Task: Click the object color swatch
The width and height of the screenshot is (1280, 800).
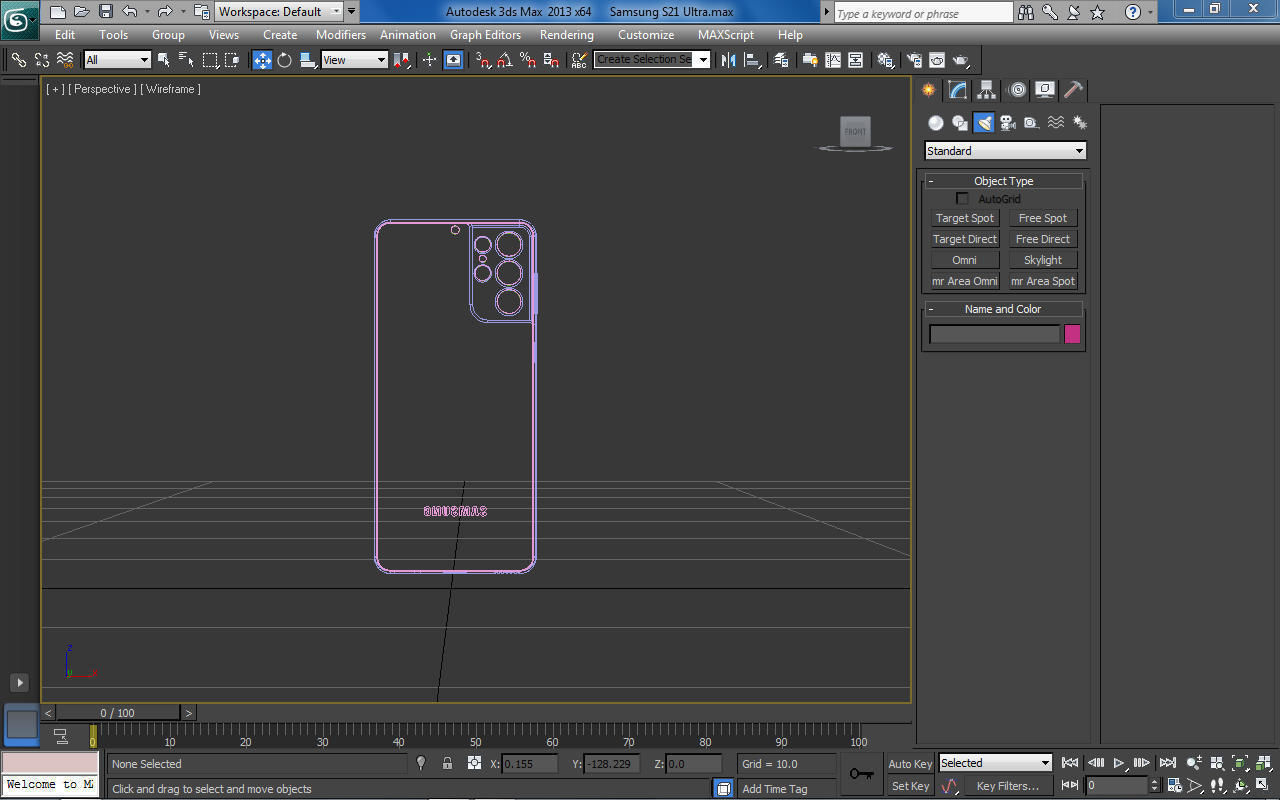Action: tap(1072, 334)
